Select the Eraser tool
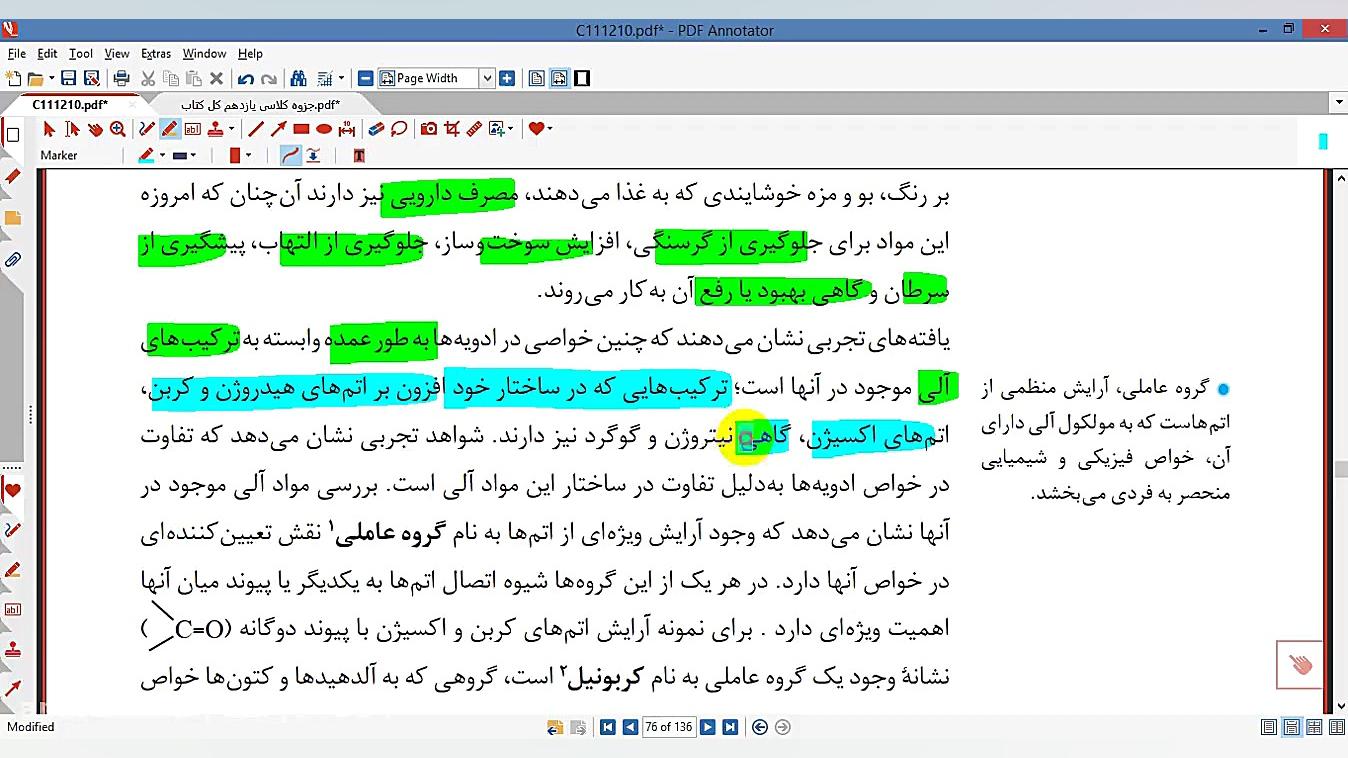 pyautogui.click(x=376, y=129)
